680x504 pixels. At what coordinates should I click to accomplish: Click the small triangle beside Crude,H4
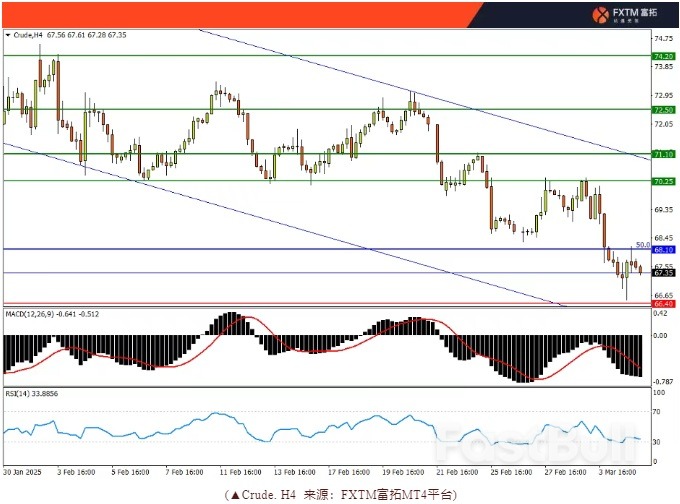[x=9, y=35]
